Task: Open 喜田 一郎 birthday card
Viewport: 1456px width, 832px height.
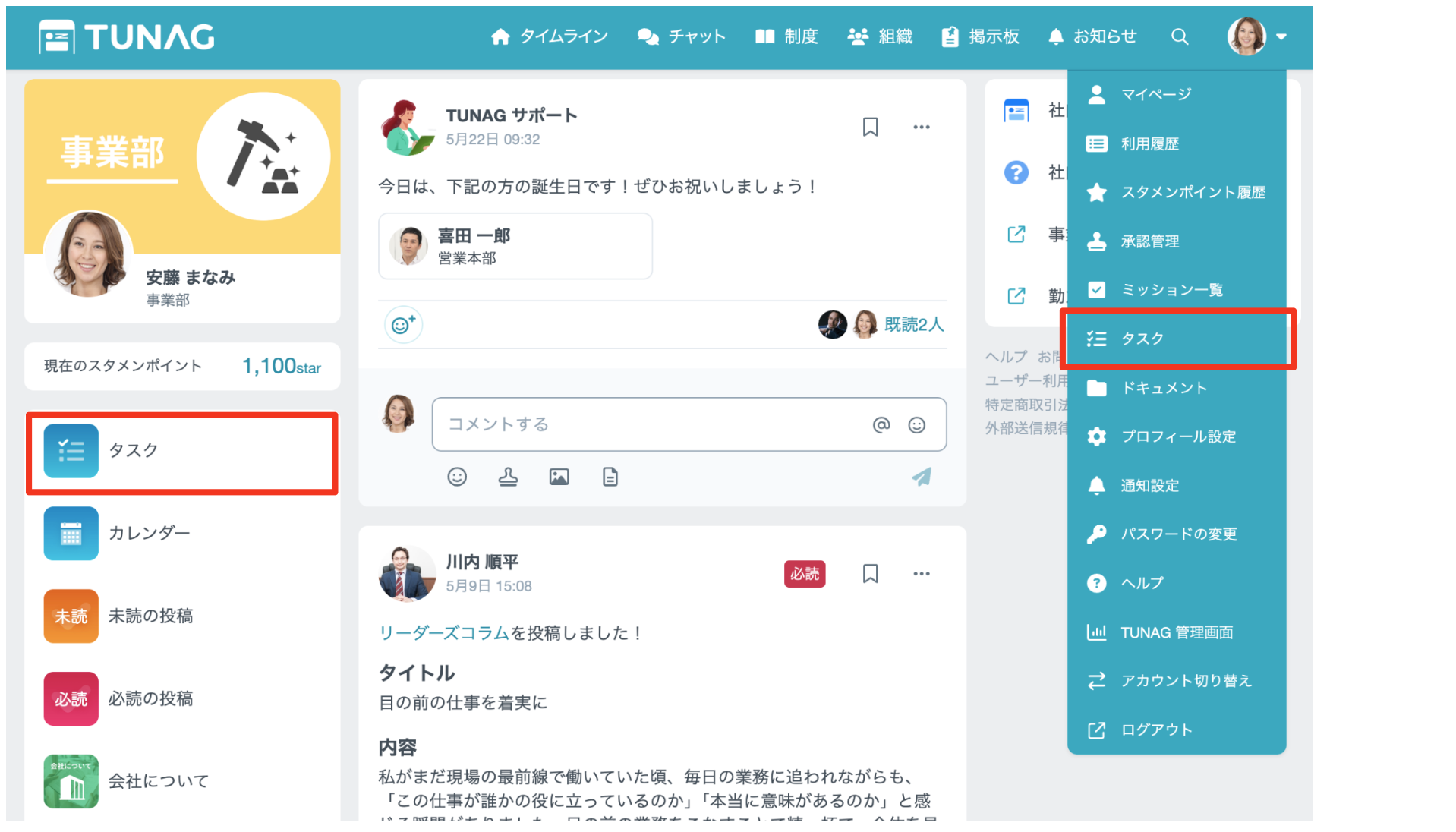Action: tap(515, 246)
